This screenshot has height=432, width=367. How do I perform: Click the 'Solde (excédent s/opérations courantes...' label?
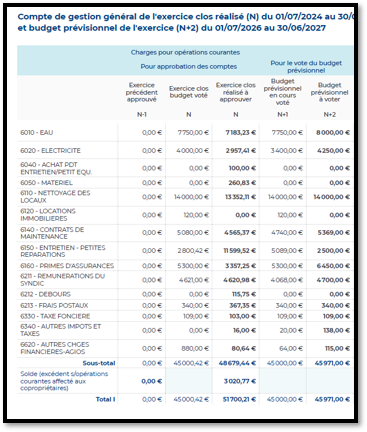64,381
